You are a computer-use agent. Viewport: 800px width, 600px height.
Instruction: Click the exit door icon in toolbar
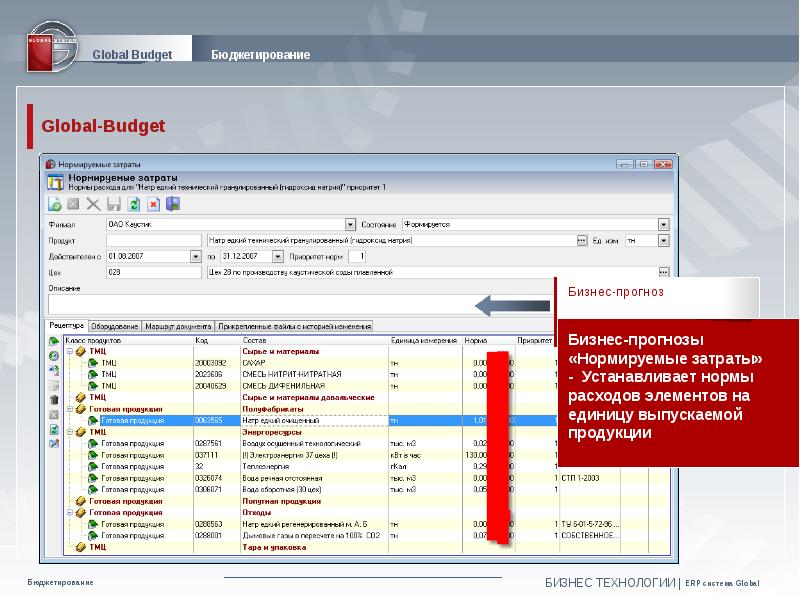coord(173,204)
